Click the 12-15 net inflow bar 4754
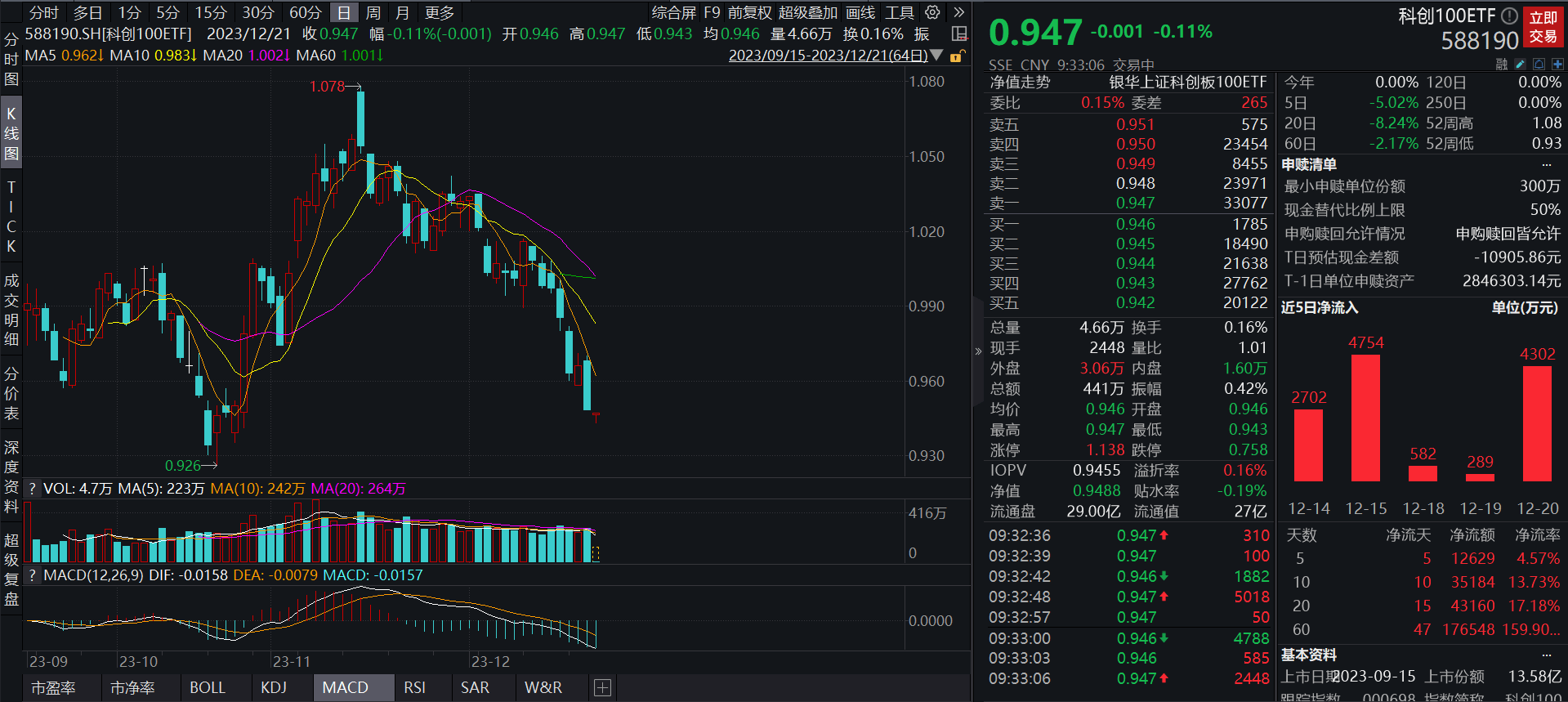Screen dimensions: 1568x702 pyautogui.click(x=1365, y=418)
